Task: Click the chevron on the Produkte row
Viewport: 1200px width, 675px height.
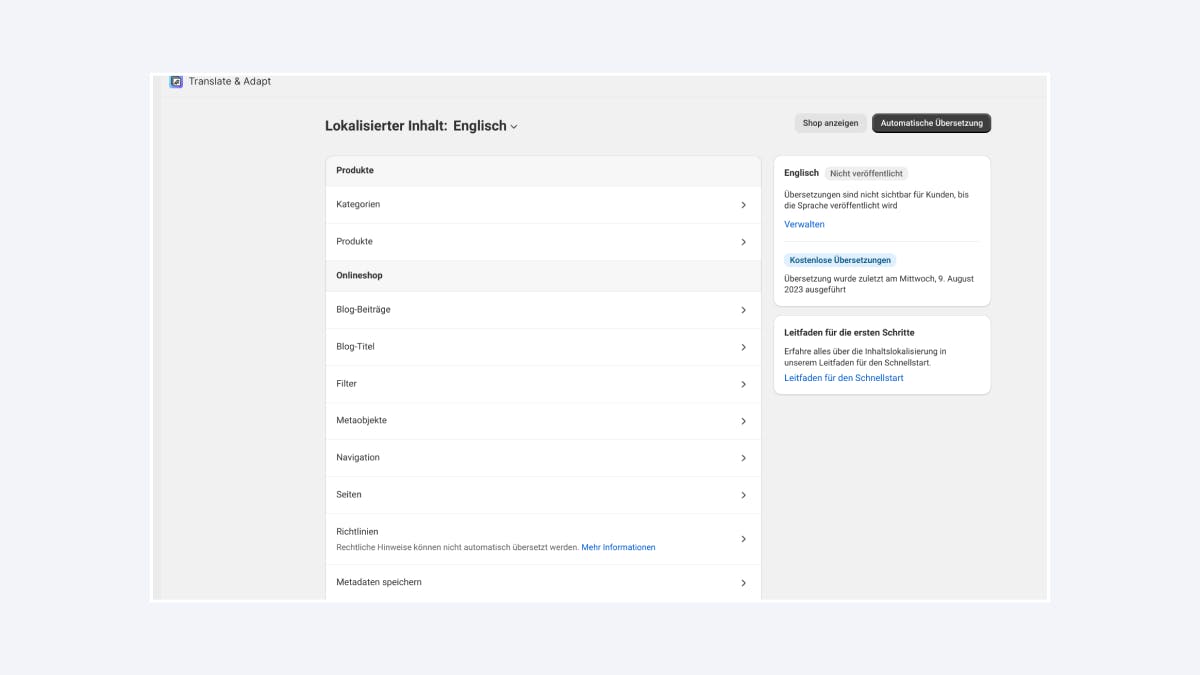Action: click(x=743, y=242)
